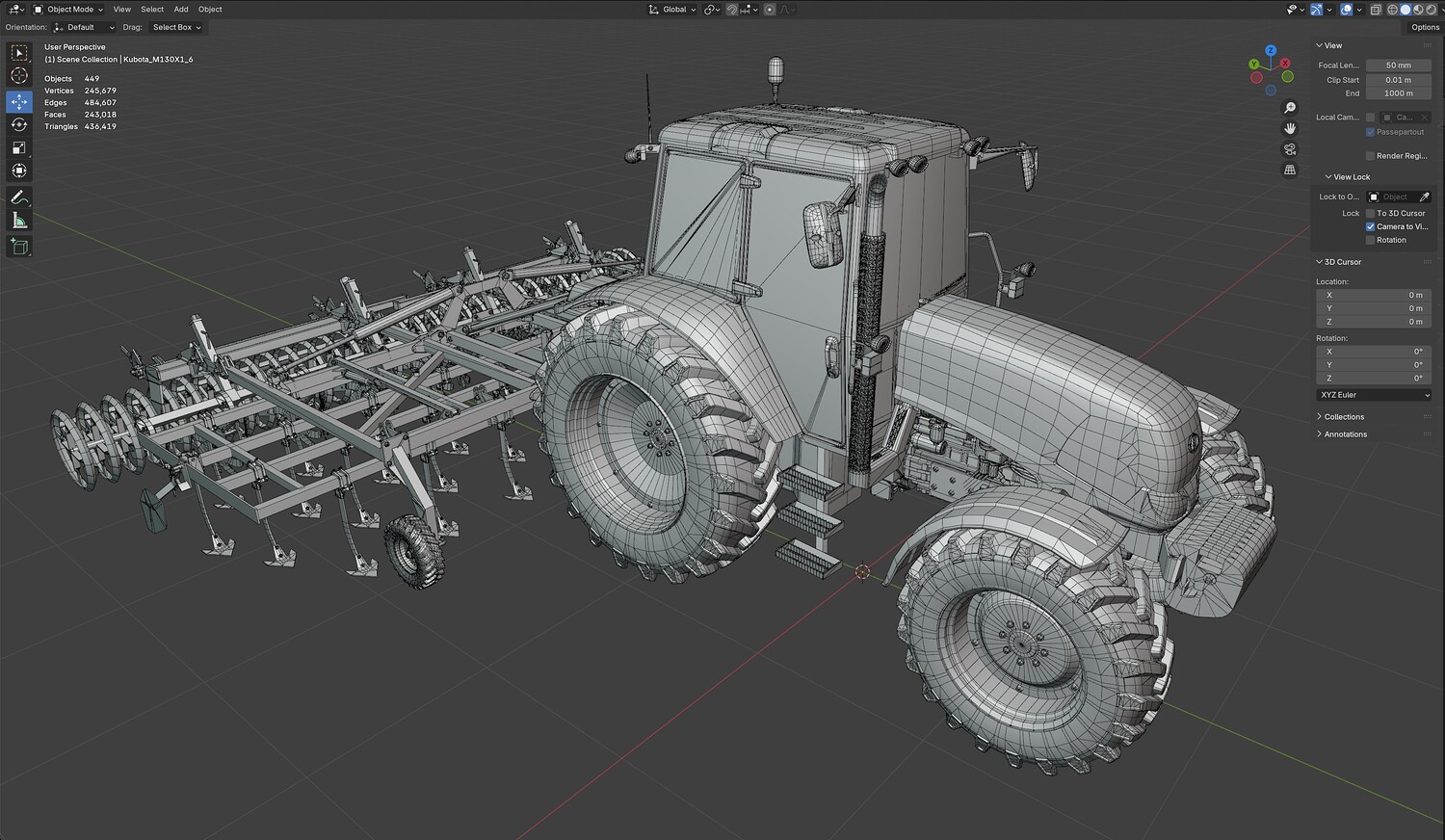Image resolution: width=1445 pixels, height=840 pixels.
Task: Click the Focal Length 50 mm field
Action: (1399, 66)
